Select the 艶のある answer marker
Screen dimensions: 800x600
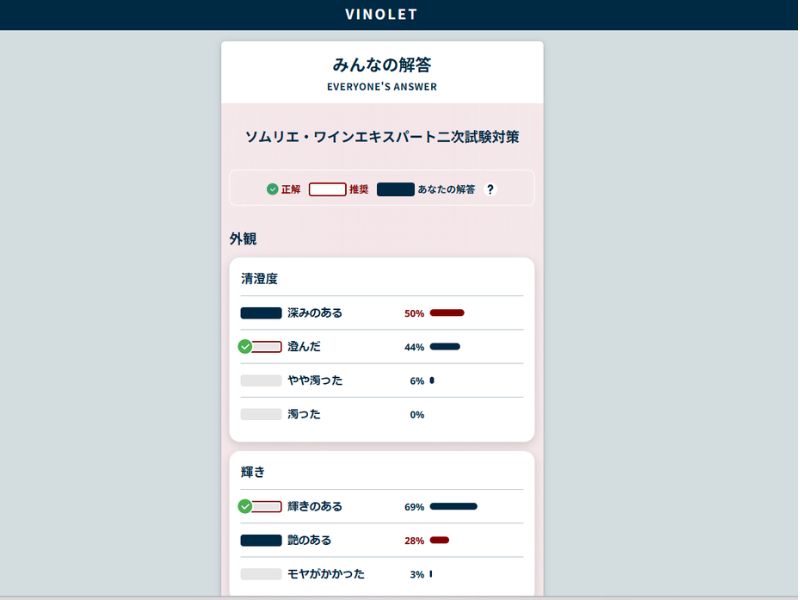click(x=261, y=540)
